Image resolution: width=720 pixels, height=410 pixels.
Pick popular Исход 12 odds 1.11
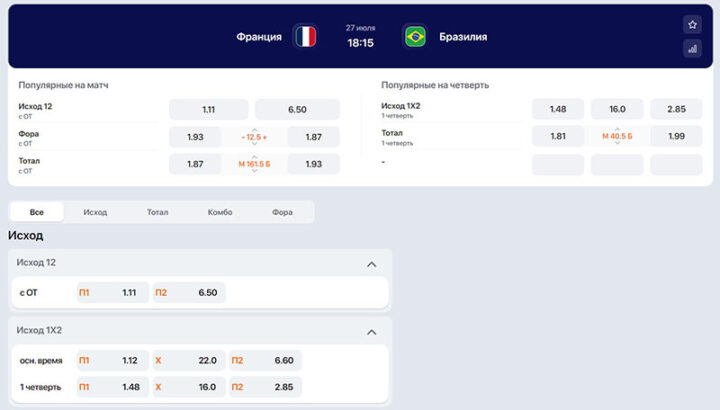click(208, 109)
